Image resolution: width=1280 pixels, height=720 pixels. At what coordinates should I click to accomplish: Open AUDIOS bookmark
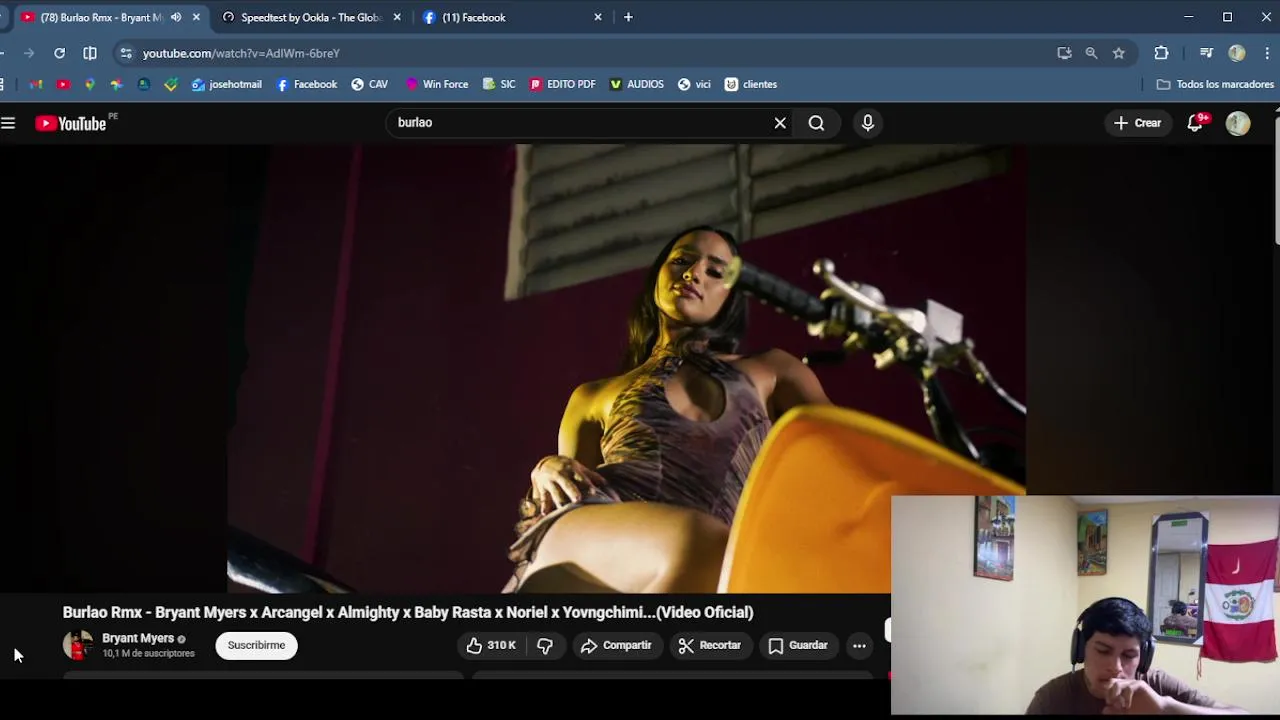click(x=636, y=84)
